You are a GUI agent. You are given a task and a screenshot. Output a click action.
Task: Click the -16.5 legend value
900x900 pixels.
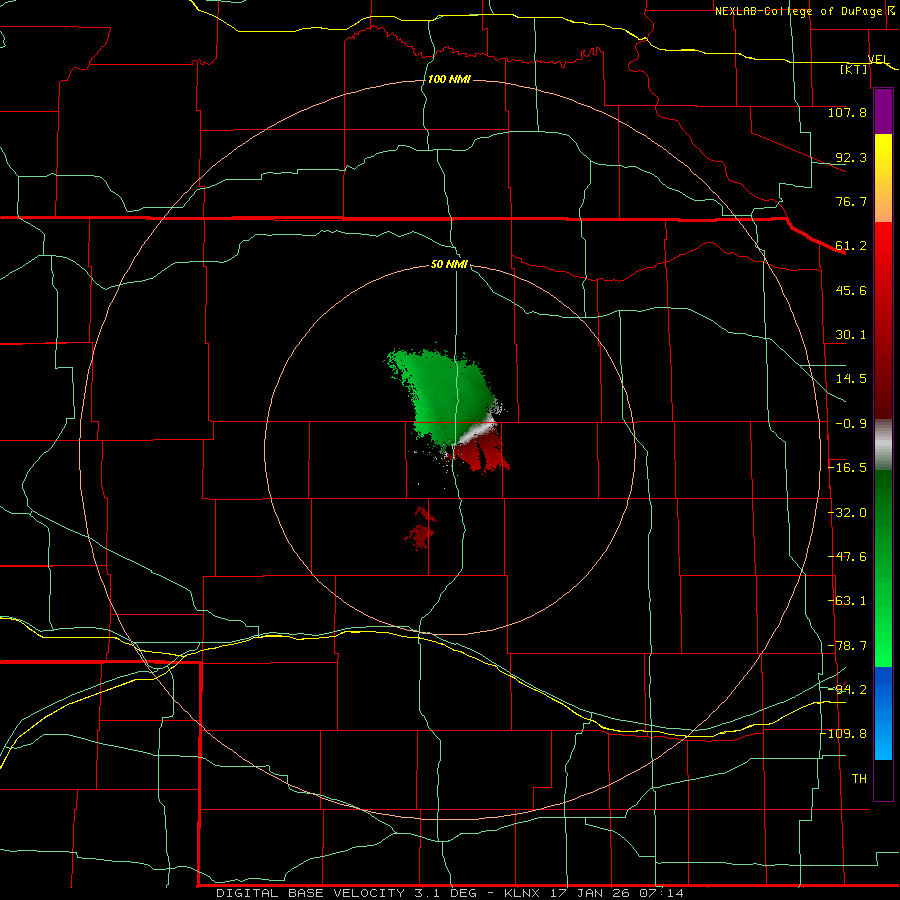coord(847,468)
